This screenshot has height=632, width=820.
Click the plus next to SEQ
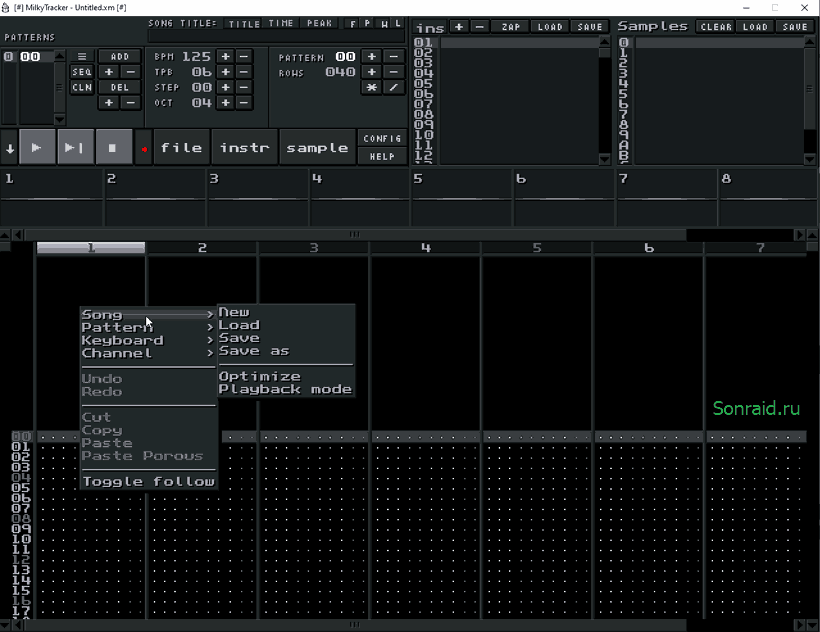coord(109,72)
